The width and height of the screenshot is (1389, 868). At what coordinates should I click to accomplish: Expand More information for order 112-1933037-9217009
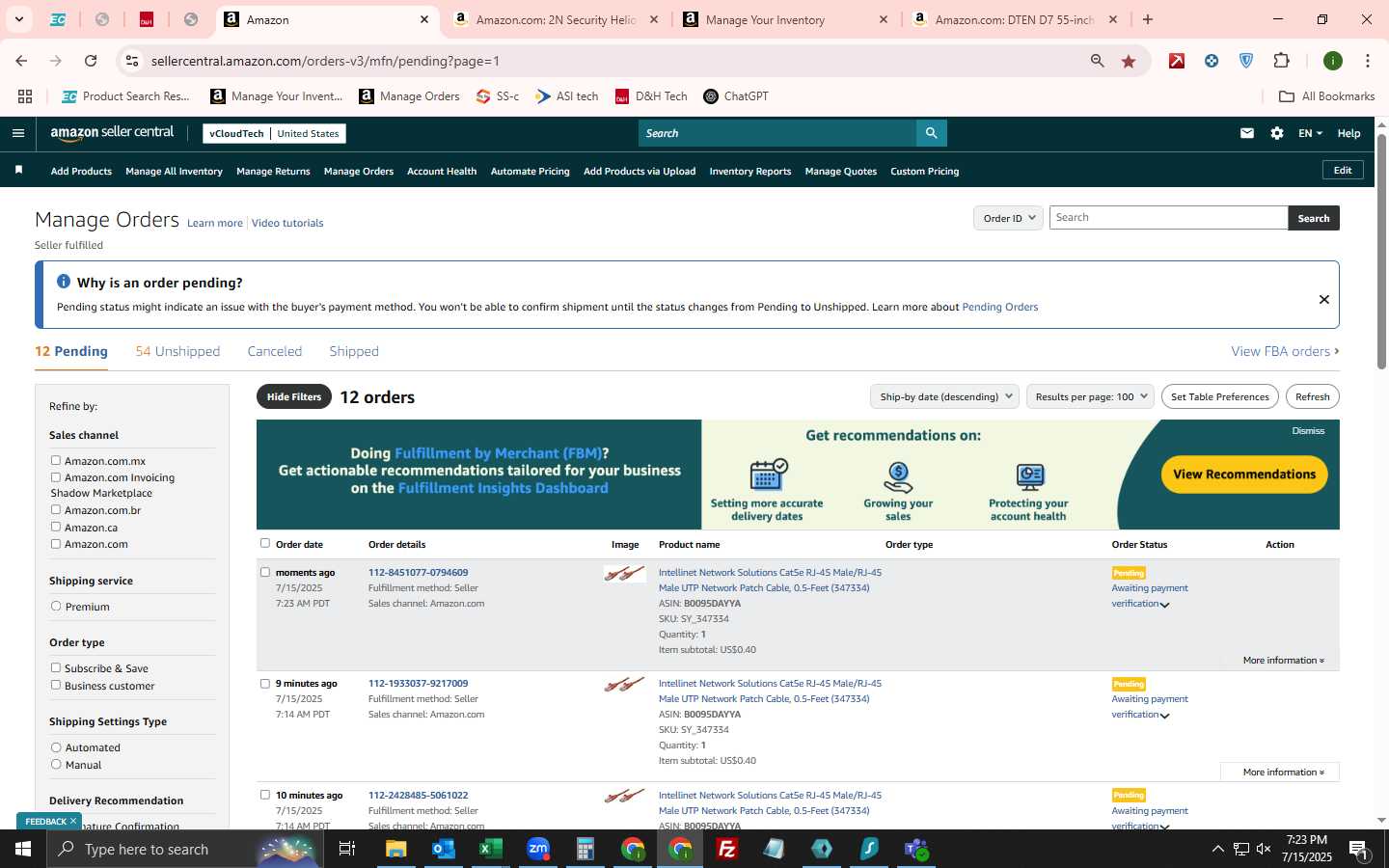tap(1283, 773)
